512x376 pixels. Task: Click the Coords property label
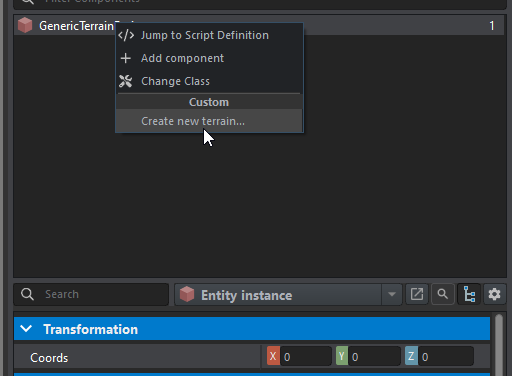pyautogui.click(x=49, y=358)
